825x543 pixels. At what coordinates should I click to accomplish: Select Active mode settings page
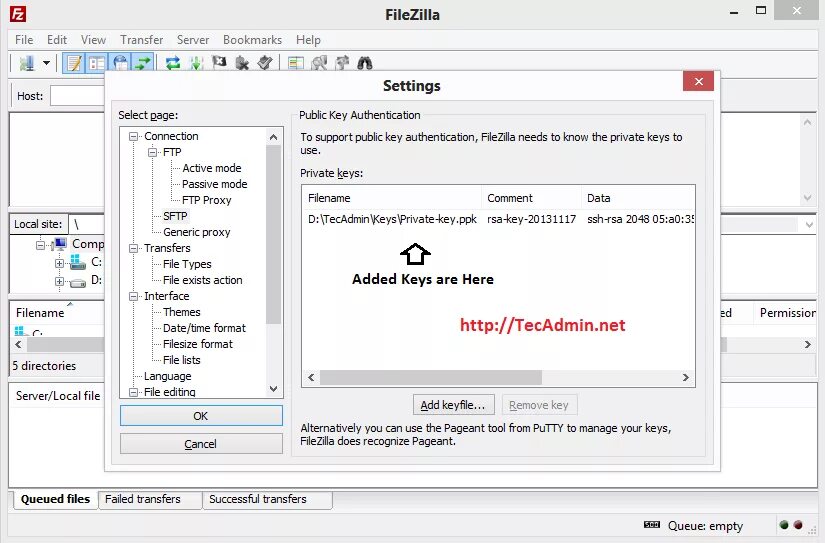point(212,168)
